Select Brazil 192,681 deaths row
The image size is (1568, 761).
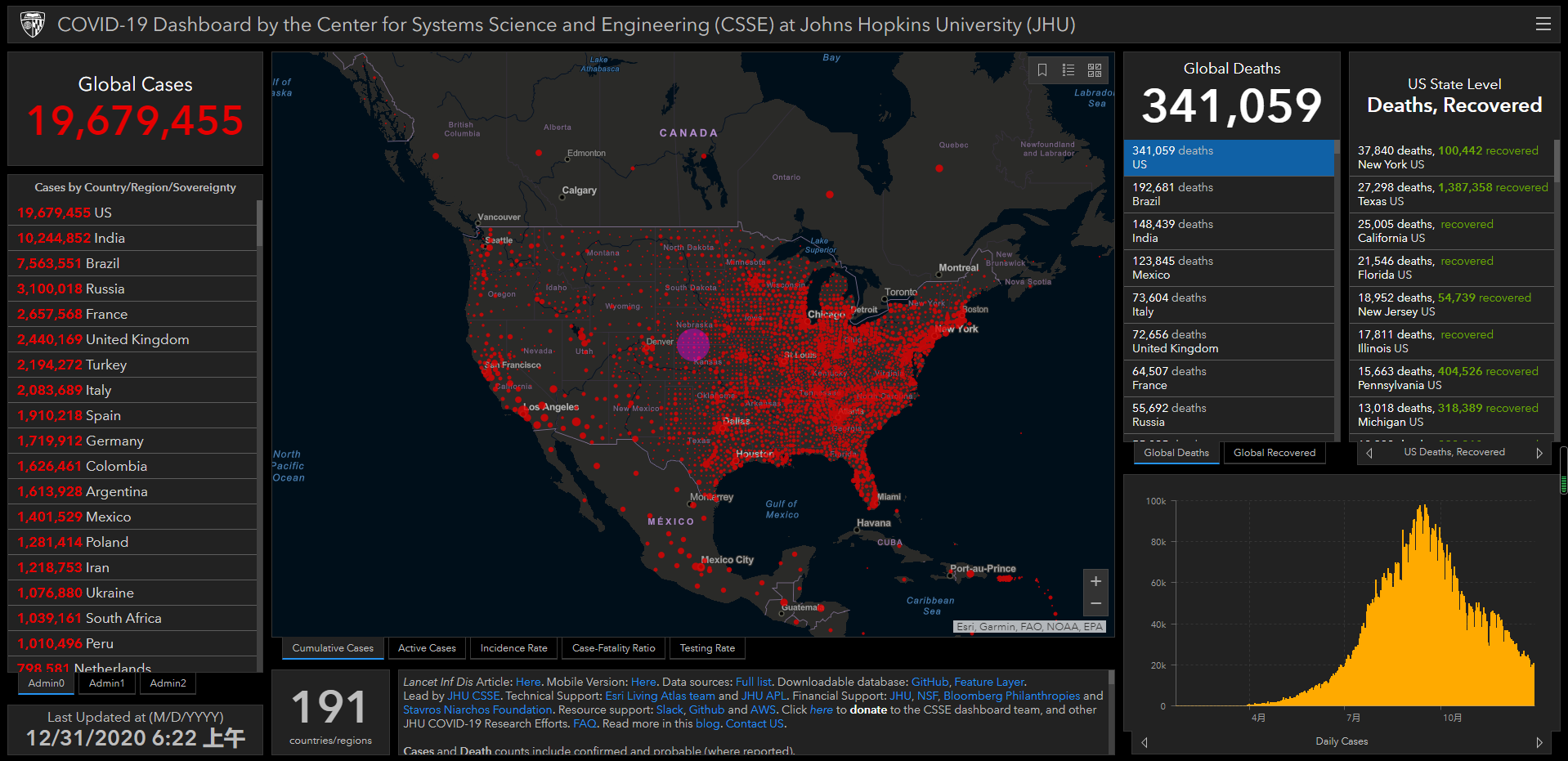(x=1229, y=195)
